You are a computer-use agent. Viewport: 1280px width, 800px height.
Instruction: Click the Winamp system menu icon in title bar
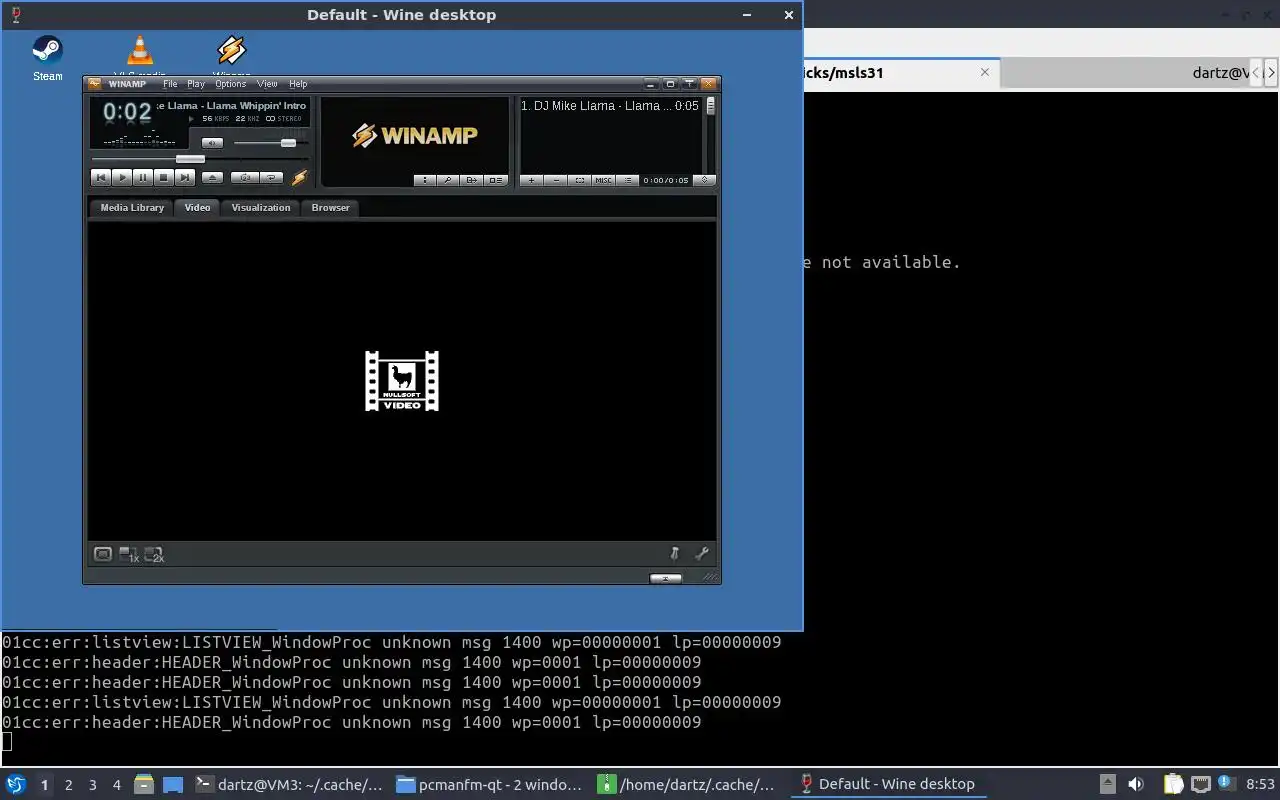[x=95, y=84]
